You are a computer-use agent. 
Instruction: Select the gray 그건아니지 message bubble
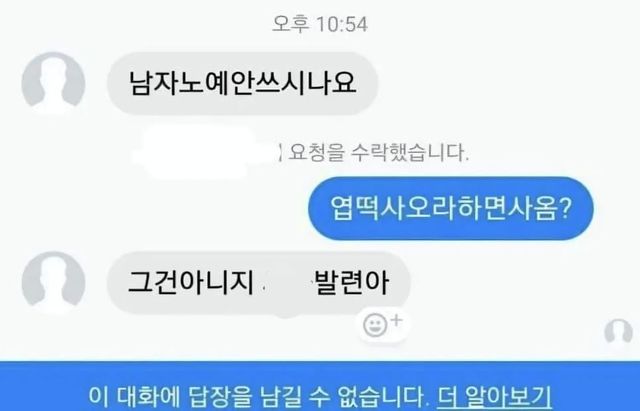[259, 283]
